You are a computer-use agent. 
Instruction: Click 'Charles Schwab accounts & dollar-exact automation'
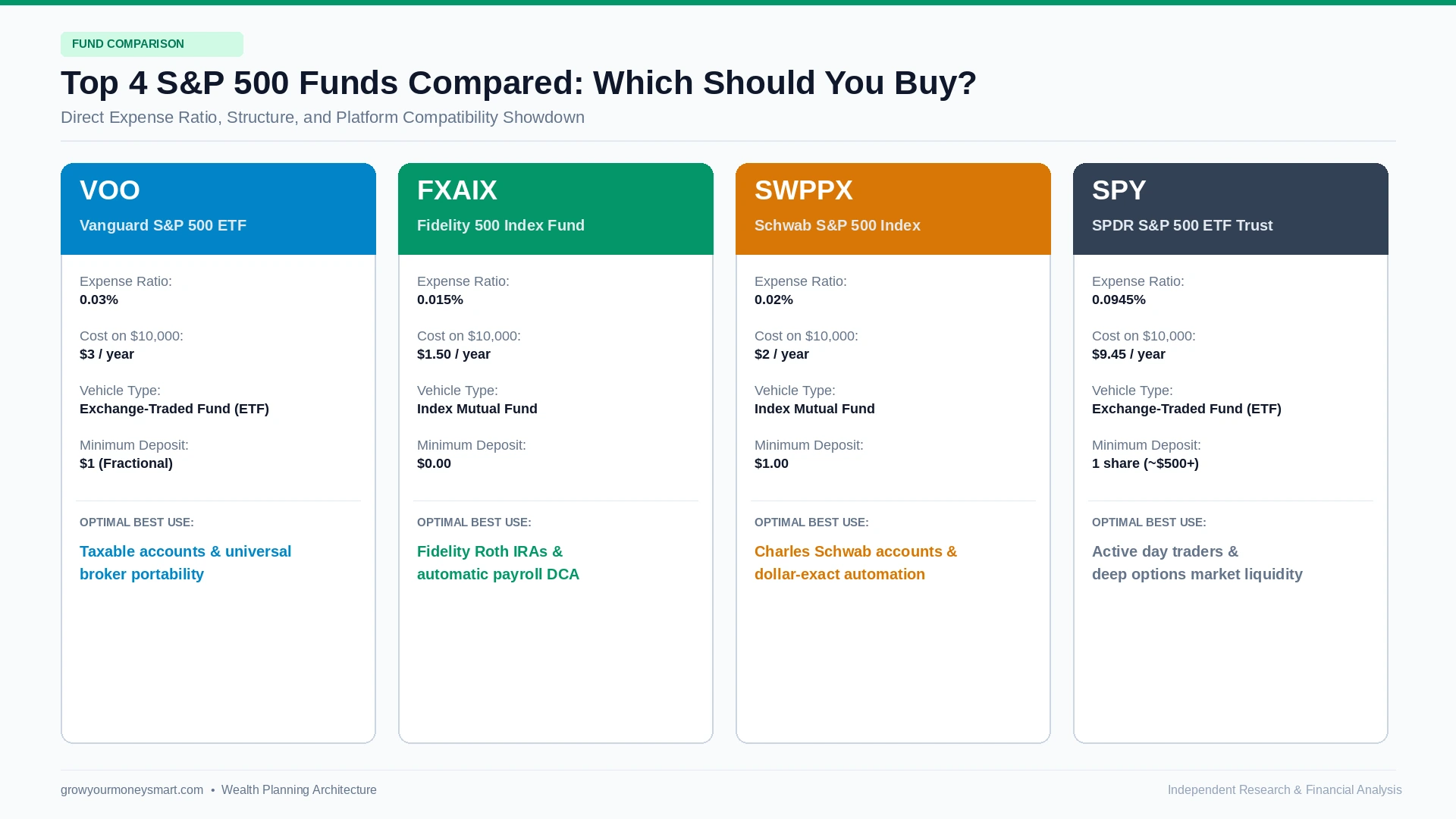[x=855, y=563]
